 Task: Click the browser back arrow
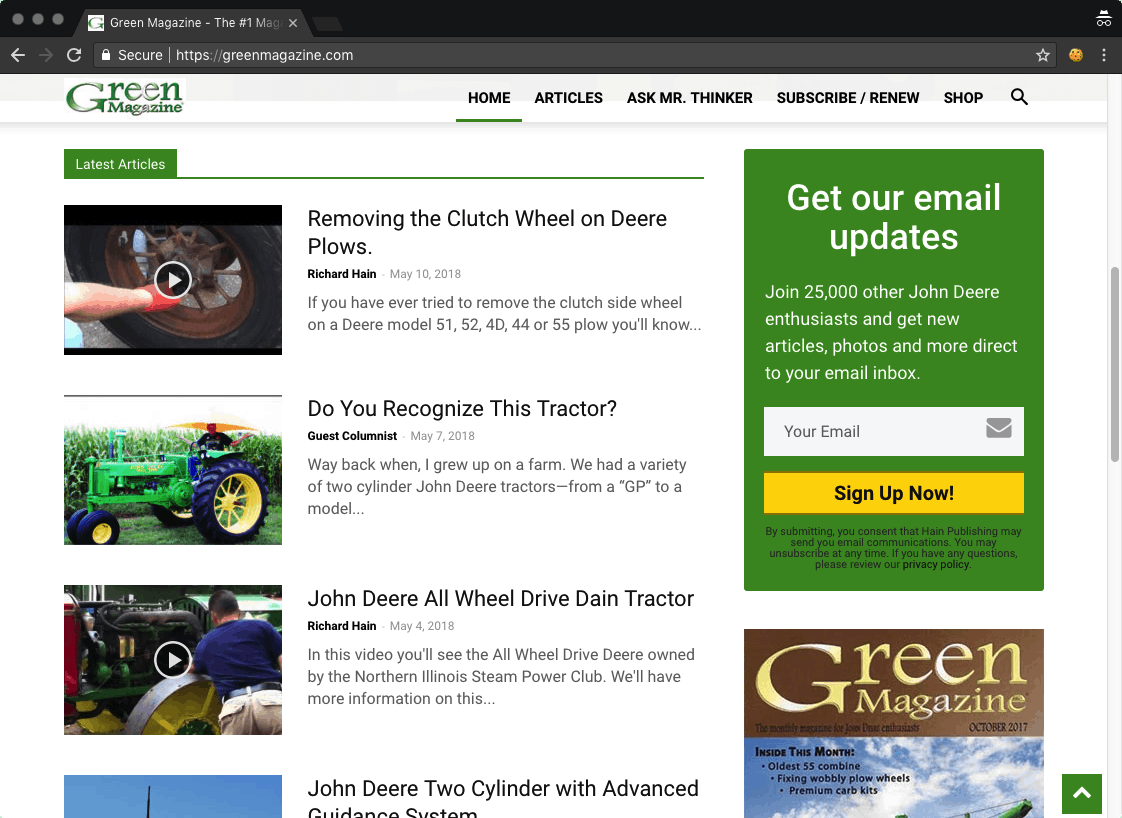click(18, 55)
